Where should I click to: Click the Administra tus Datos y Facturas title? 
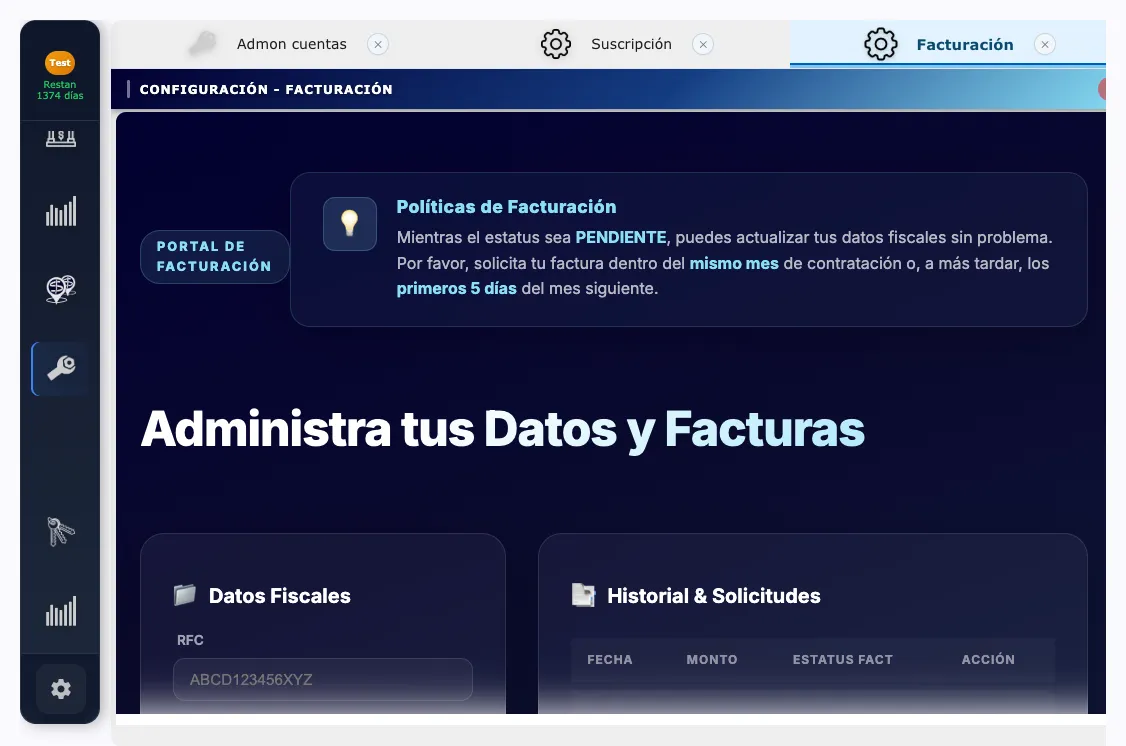(503, 429)
